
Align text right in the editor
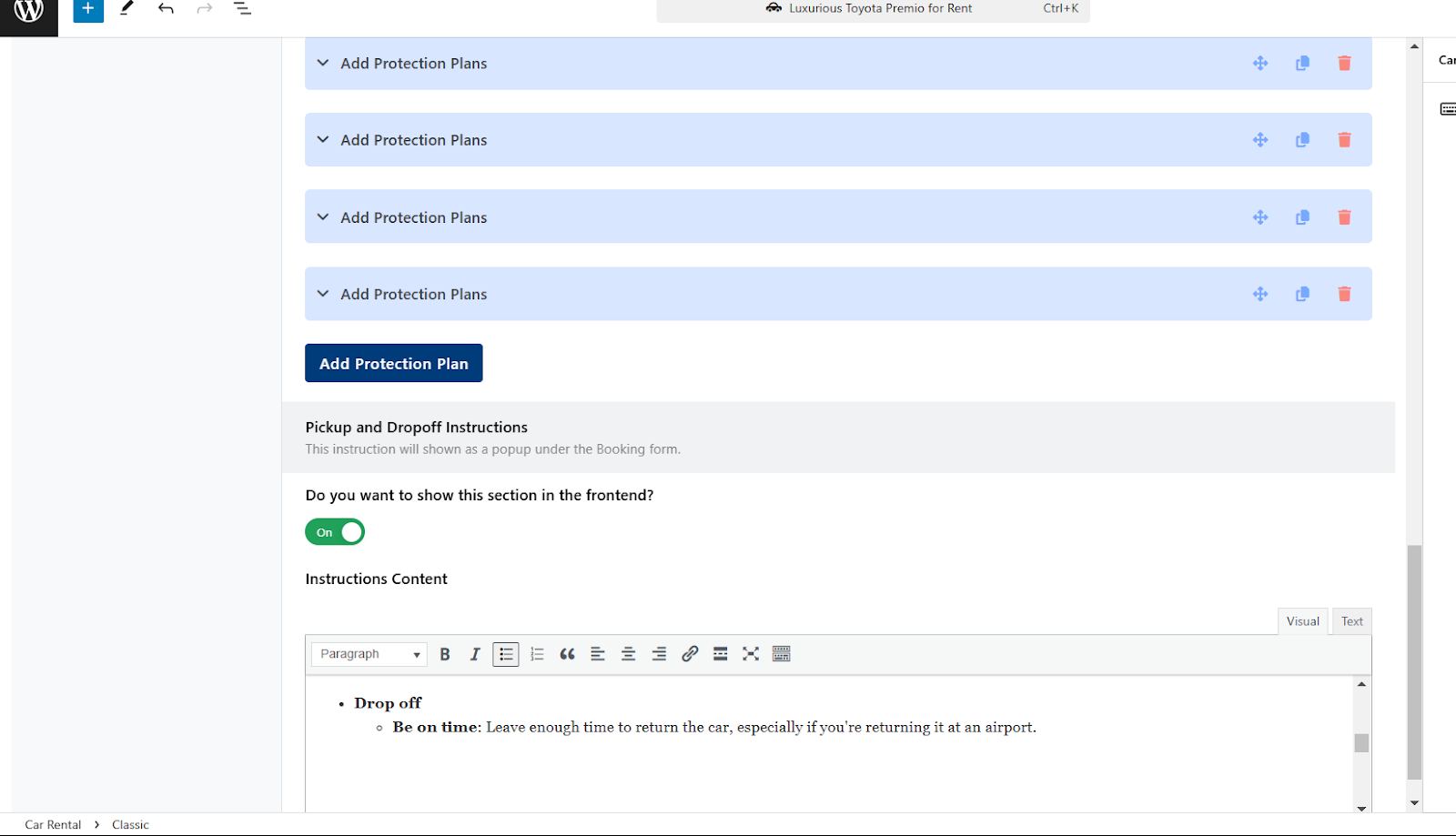point(659,654)
